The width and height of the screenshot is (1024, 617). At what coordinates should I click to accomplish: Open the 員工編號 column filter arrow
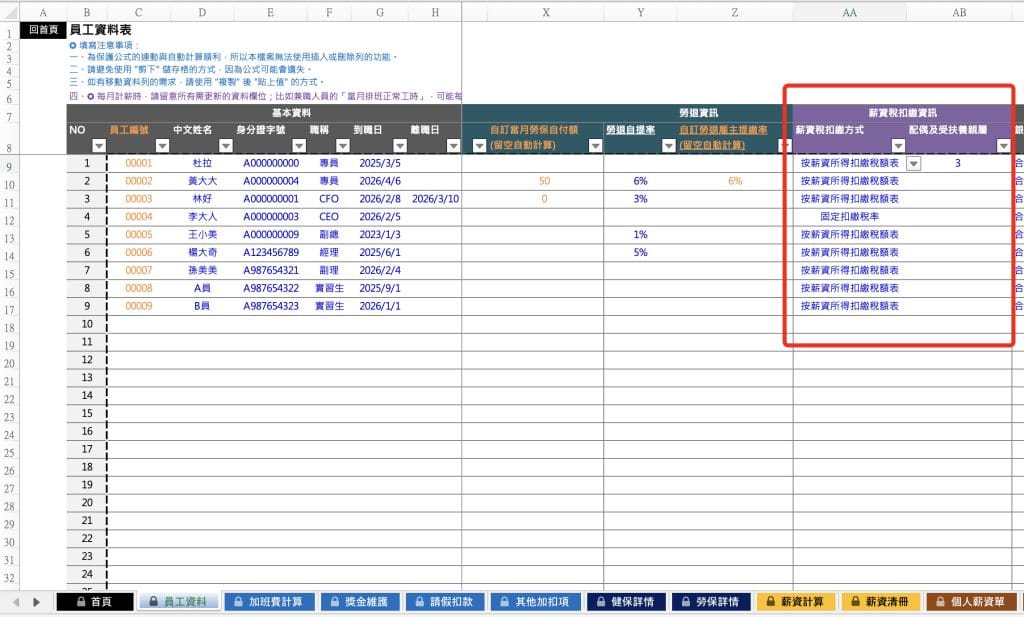coord(162,146)
